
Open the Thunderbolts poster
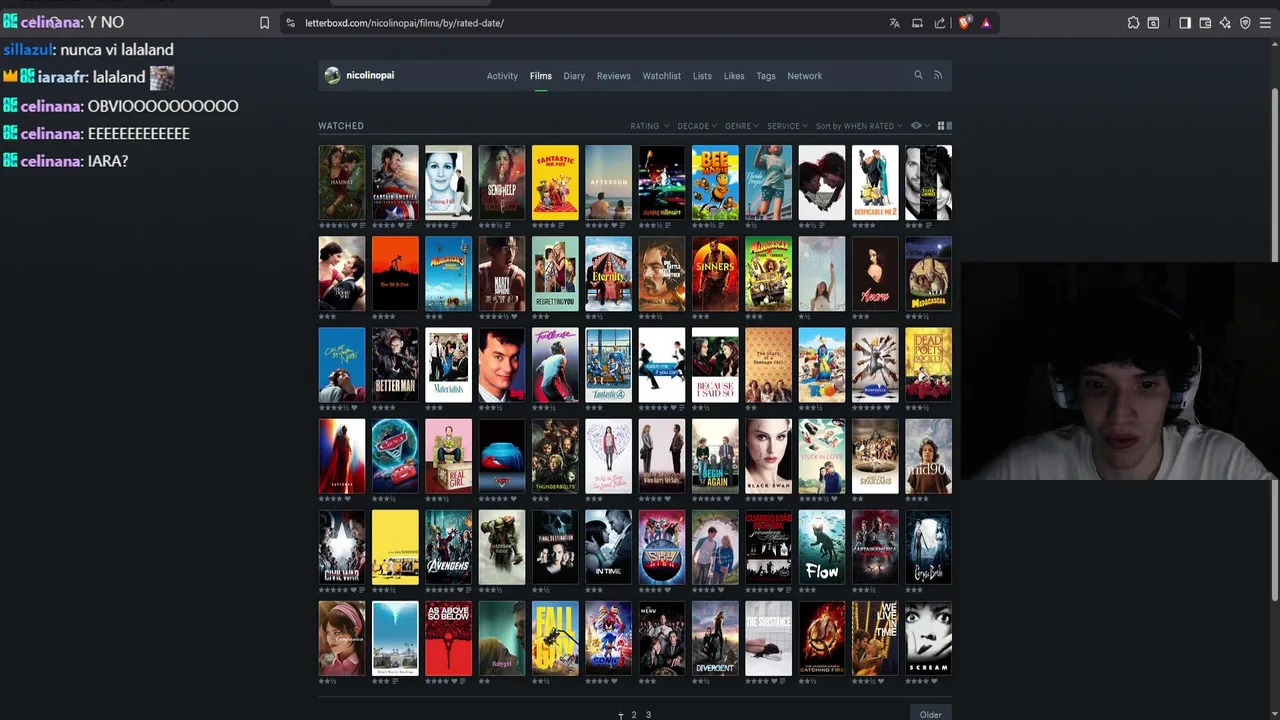tap(555, 456)
